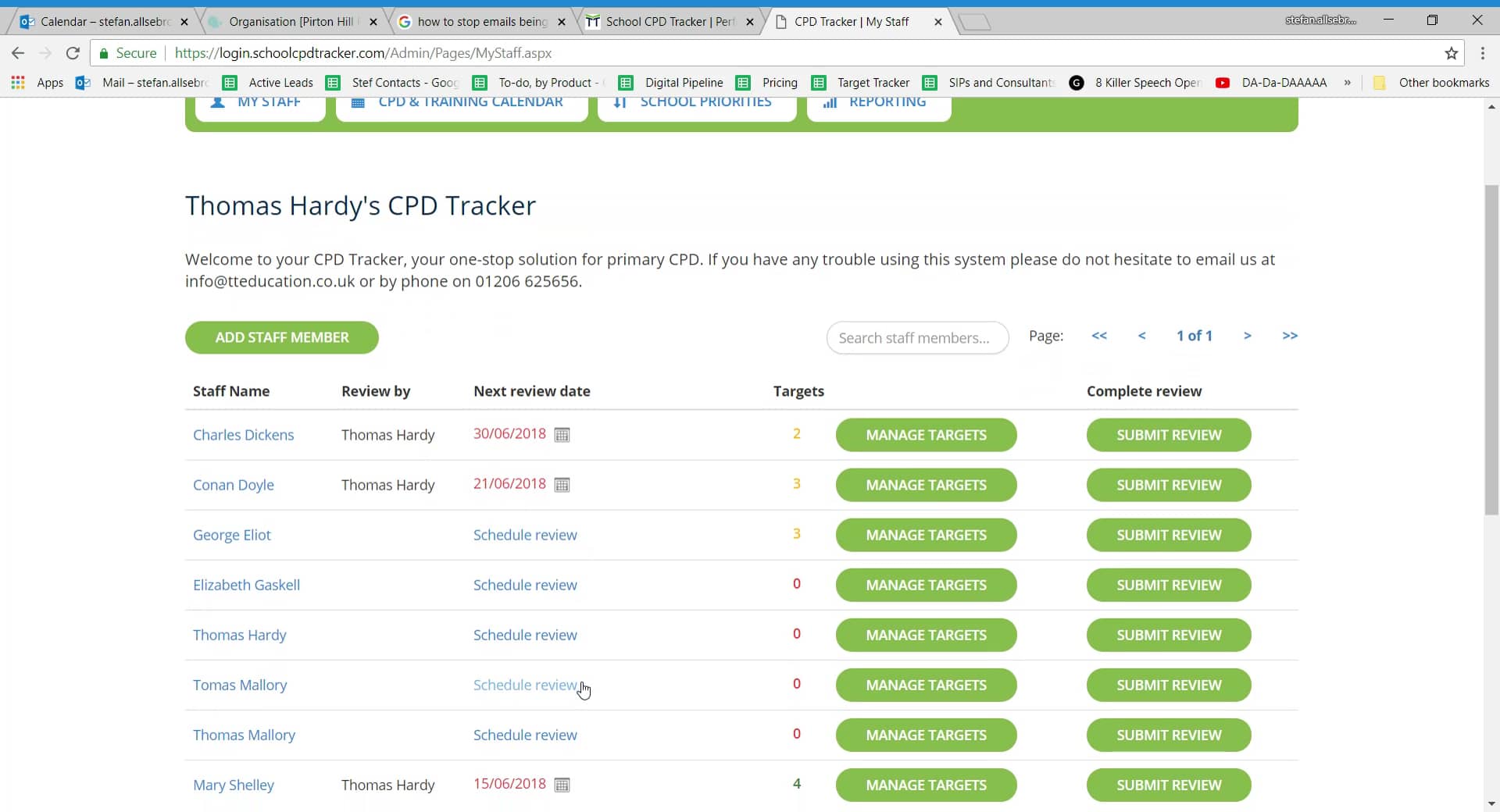Click the SCHOOL PRIORITIES sort icon
The image size is (1500, 812).
point(620,101)
